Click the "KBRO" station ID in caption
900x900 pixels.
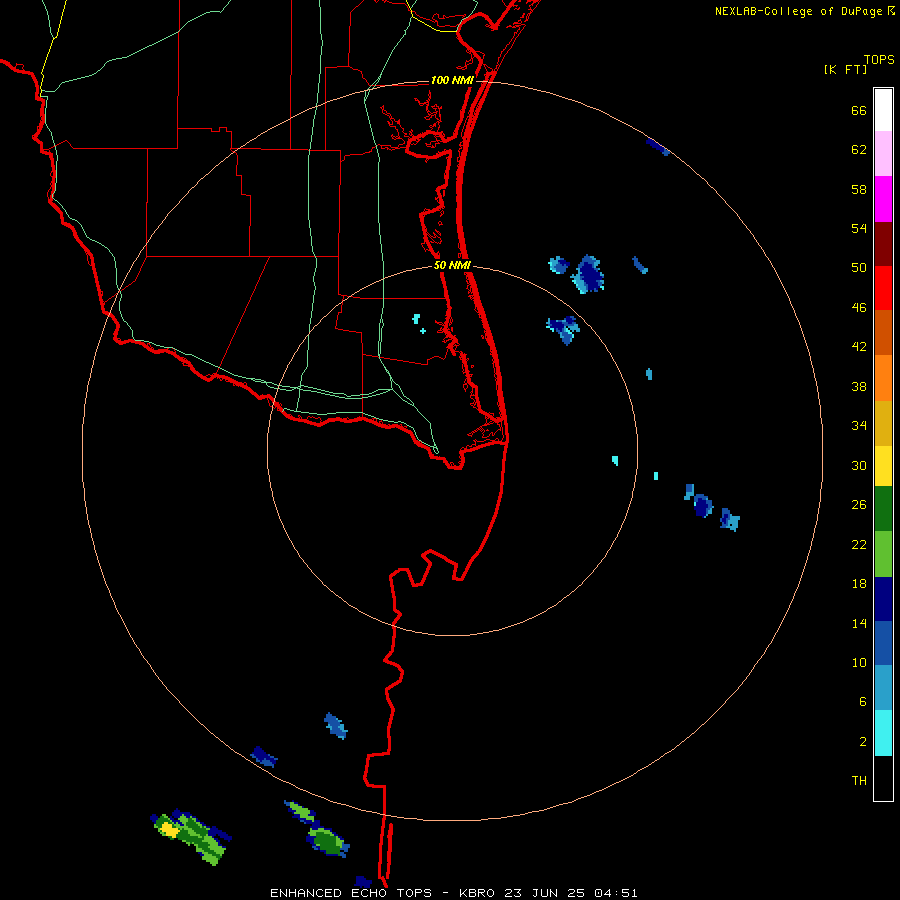click(x=477, y=893)
